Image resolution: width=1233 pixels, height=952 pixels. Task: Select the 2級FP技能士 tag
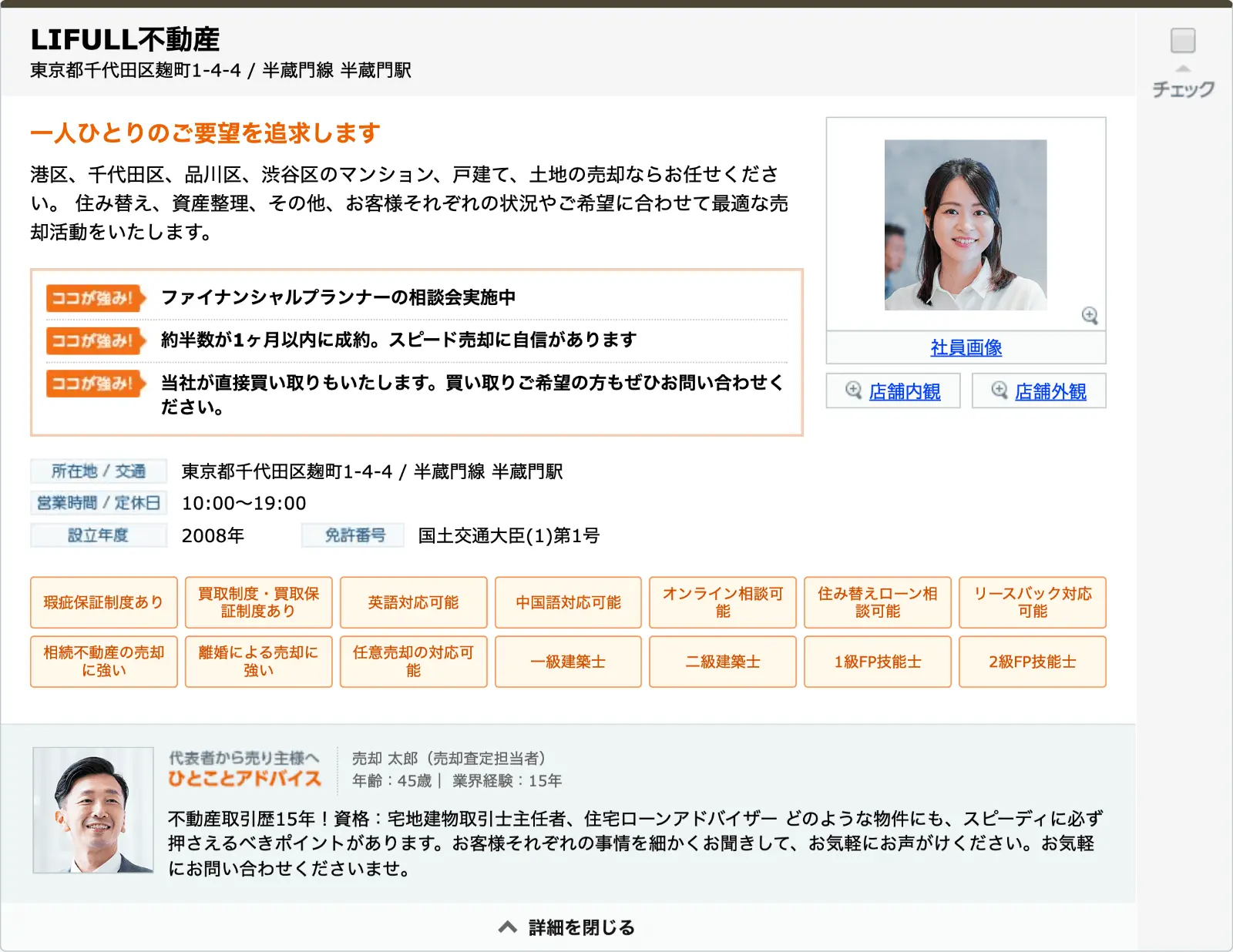[x=1033, y=662]
